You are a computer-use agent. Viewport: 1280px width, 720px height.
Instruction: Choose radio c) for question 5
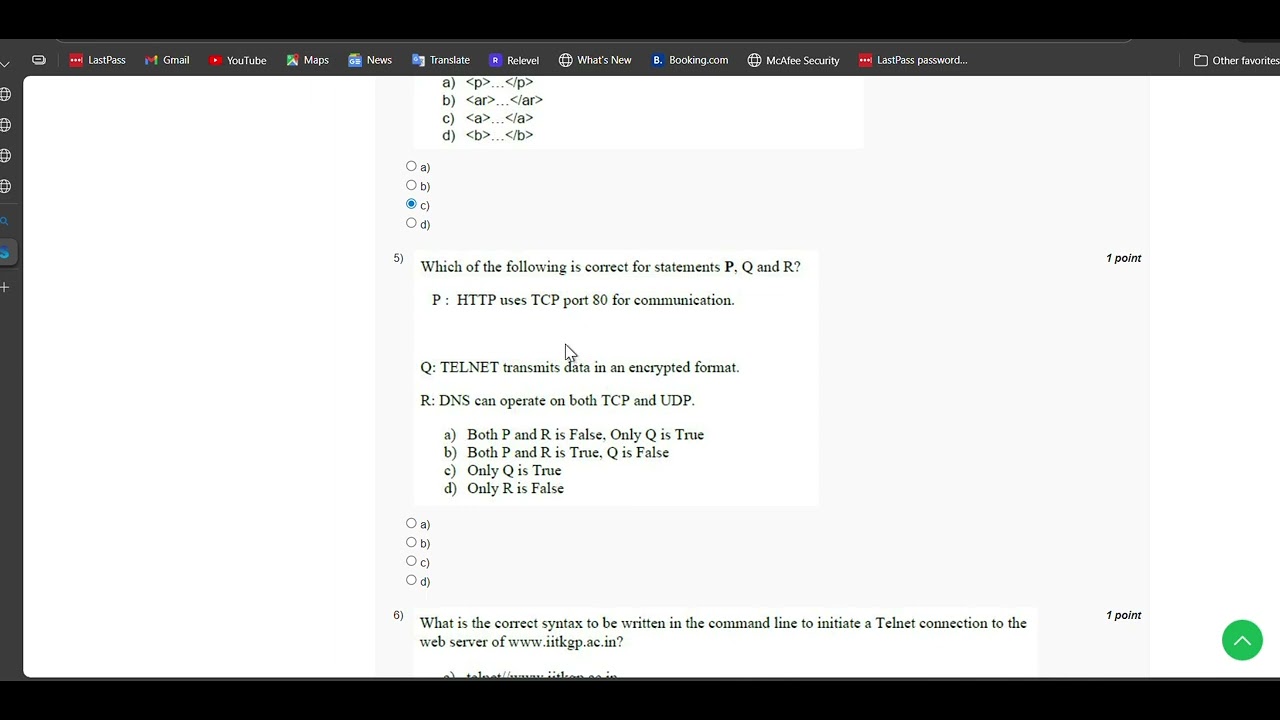(x=411, y=561)
